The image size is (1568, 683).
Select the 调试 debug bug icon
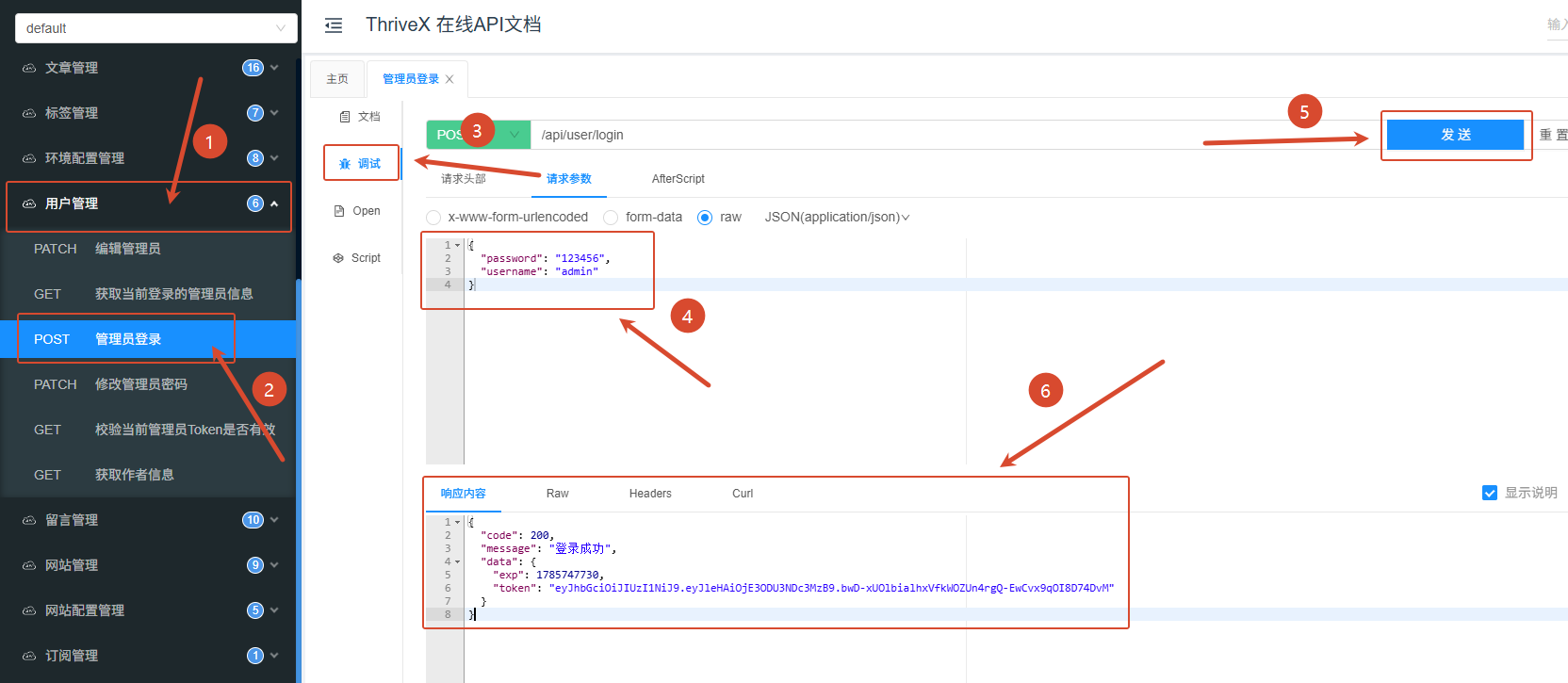pyautogui.click(x=345, y=164)
